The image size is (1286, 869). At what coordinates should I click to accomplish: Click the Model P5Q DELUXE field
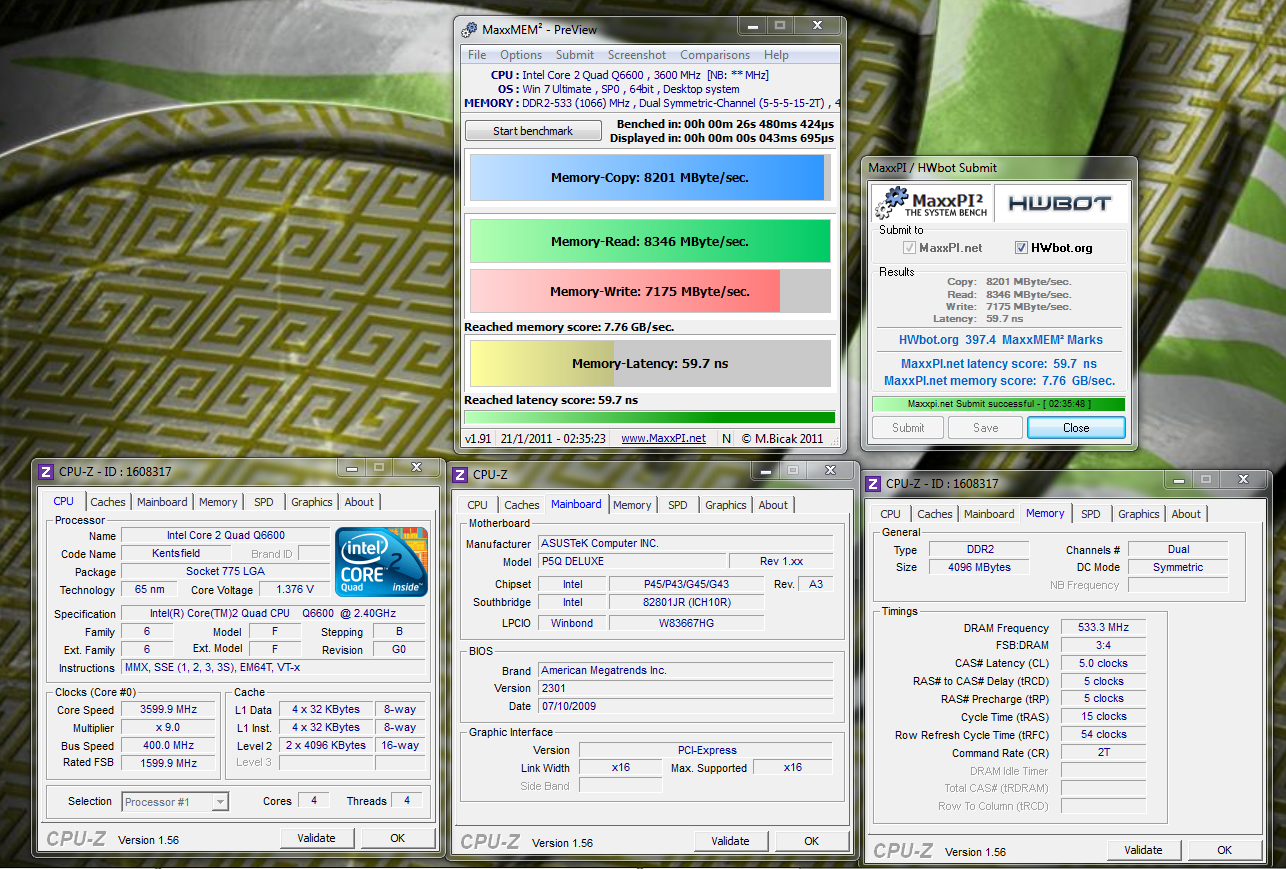(x=631, y=561)
